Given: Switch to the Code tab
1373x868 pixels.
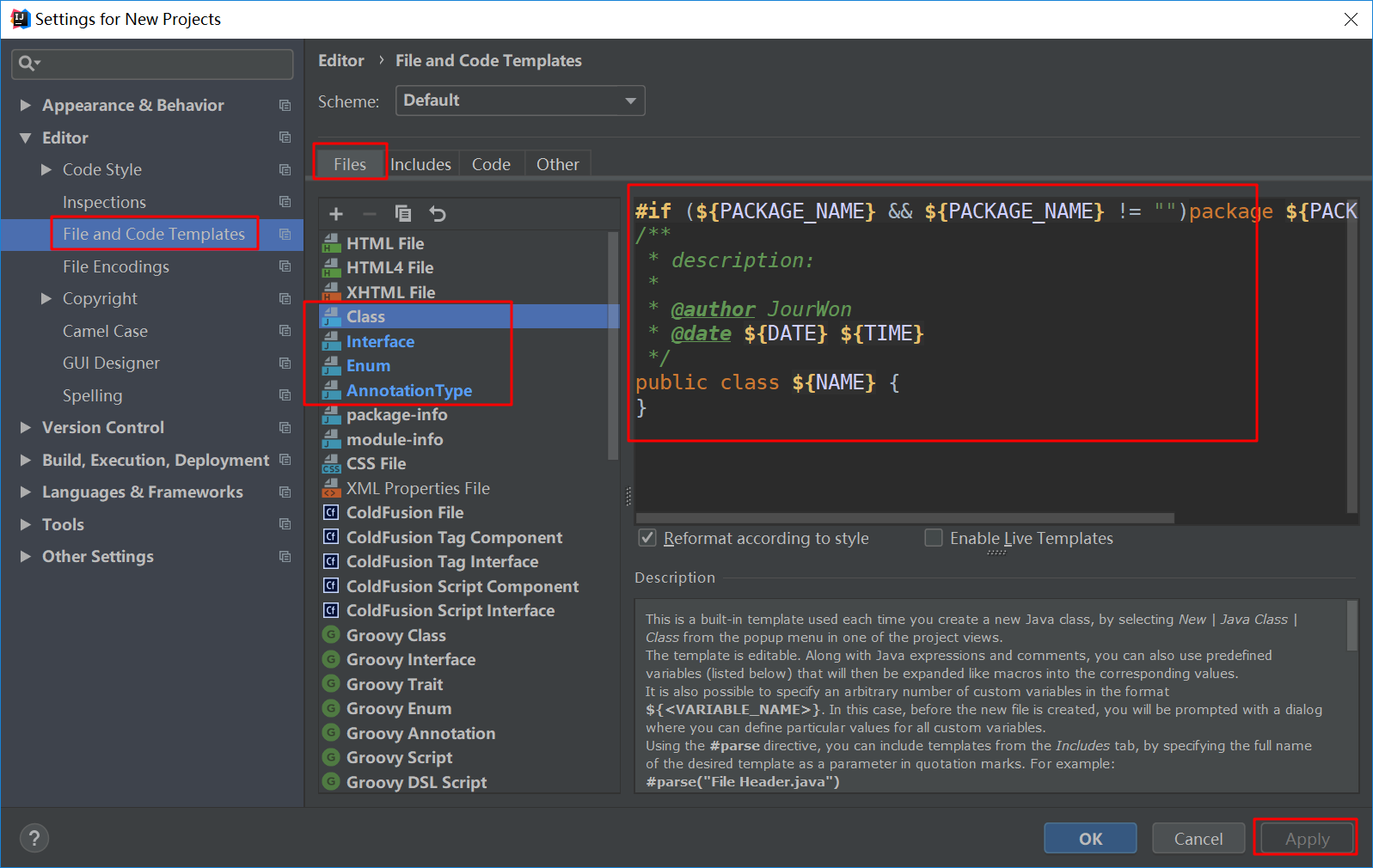Looking at the screenshot, I should (x=491, y=164).
